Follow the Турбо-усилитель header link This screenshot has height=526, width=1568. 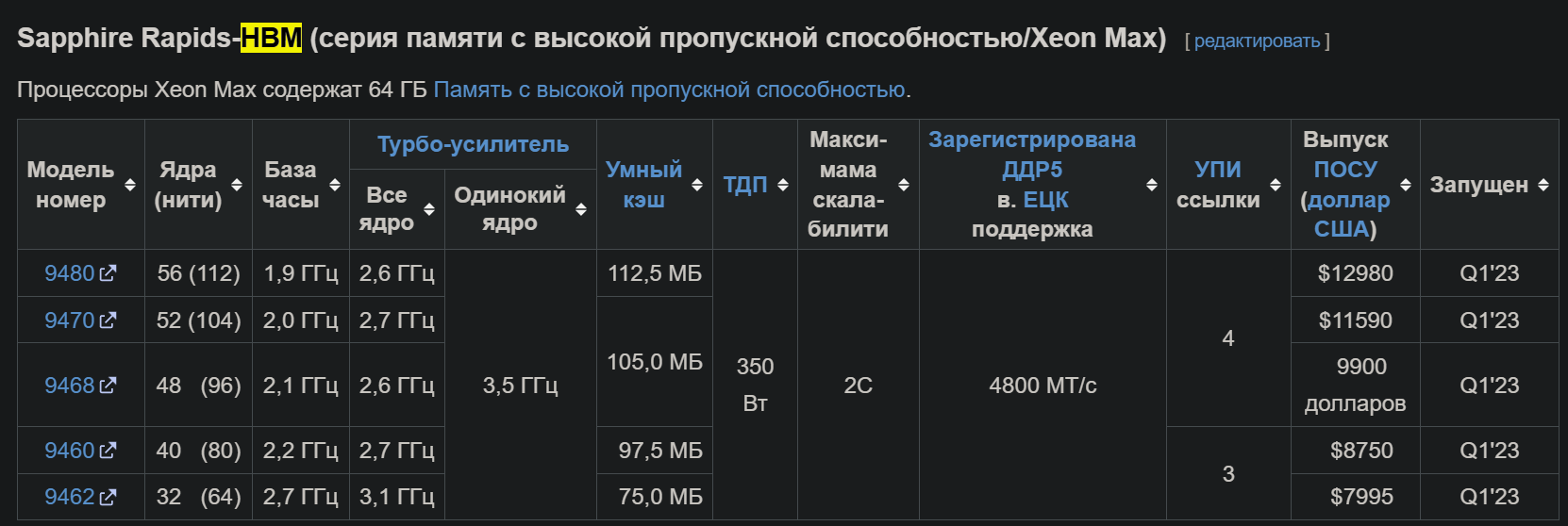pyautogui.click(x=473, y=144)
